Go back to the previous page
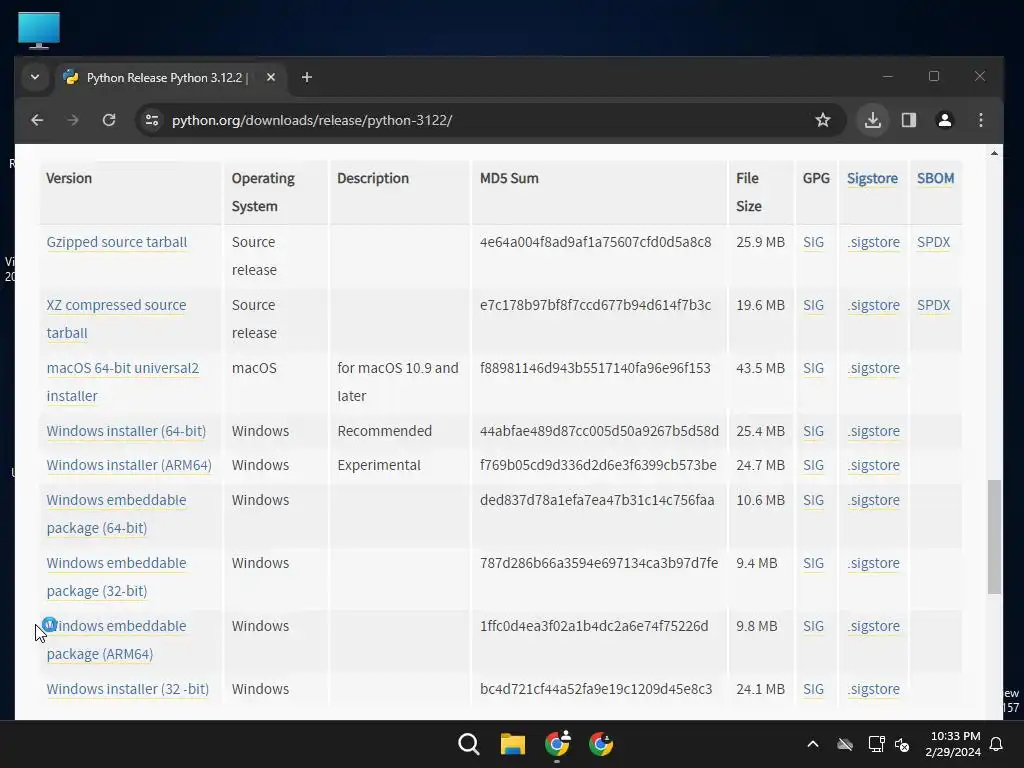 (x=37, y=120)
